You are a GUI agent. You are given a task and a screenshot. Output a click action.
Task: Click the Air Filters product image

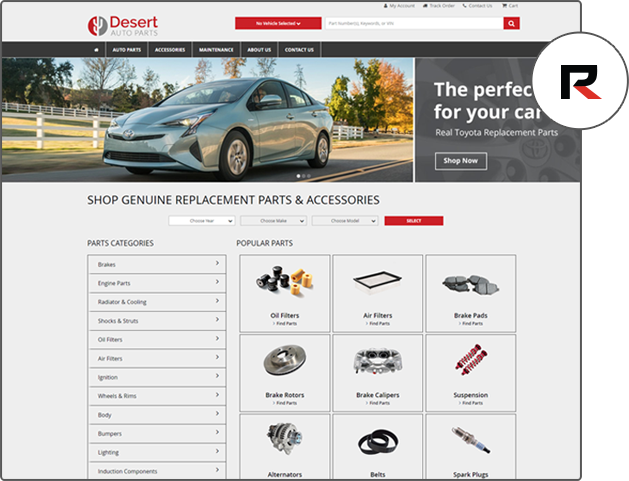coord(378,284)
